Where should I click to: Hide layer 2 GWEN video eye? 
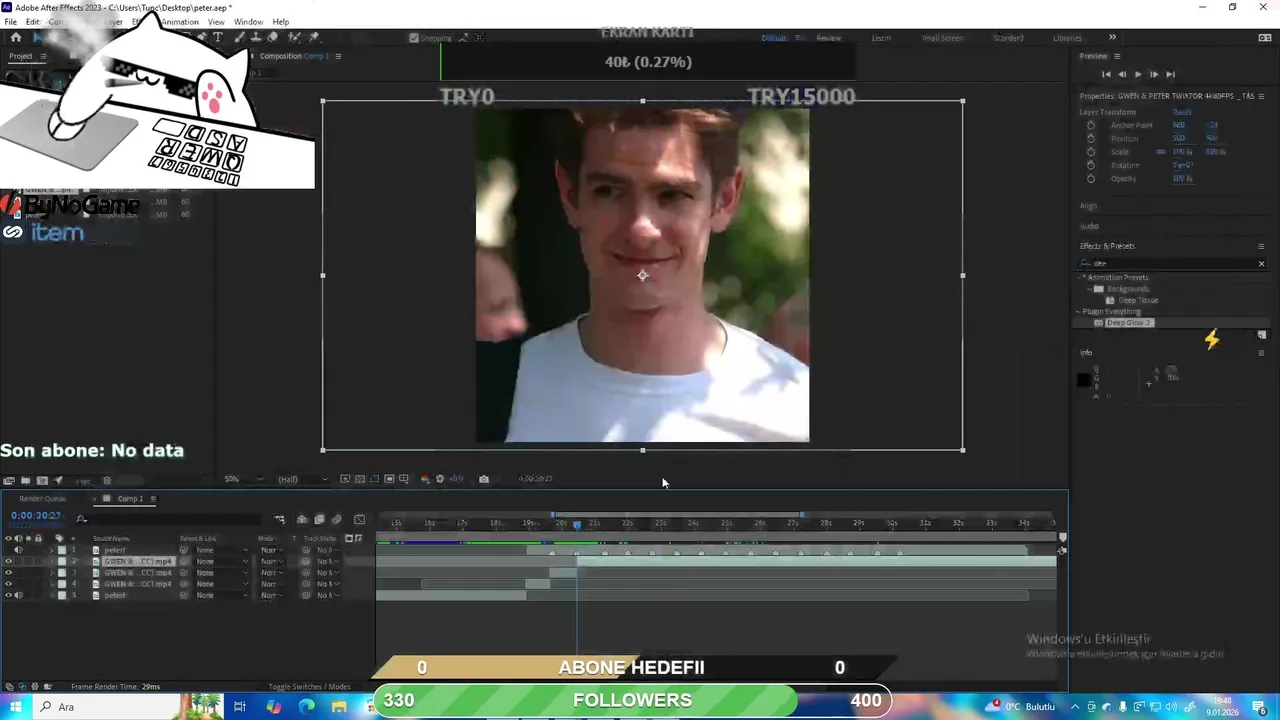8,562
